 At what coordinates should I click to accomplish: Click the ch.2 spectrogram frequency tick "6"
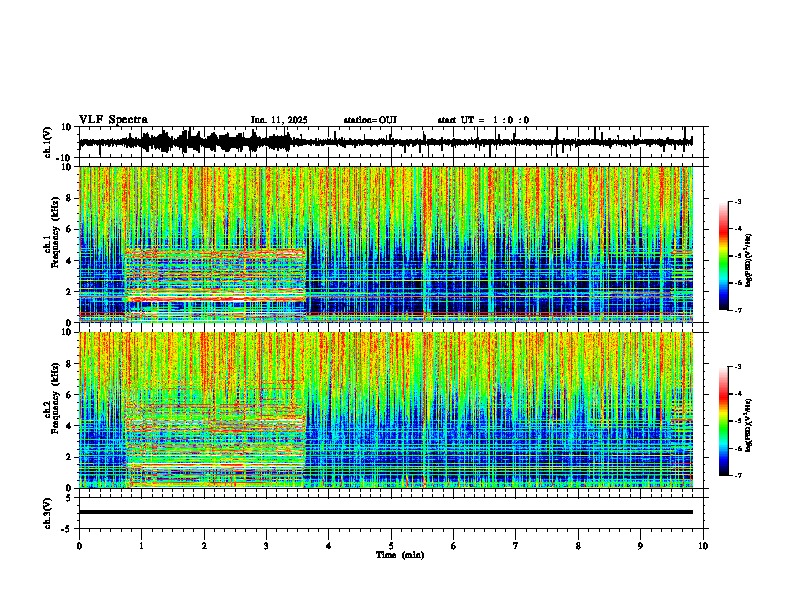click(69, 395)
